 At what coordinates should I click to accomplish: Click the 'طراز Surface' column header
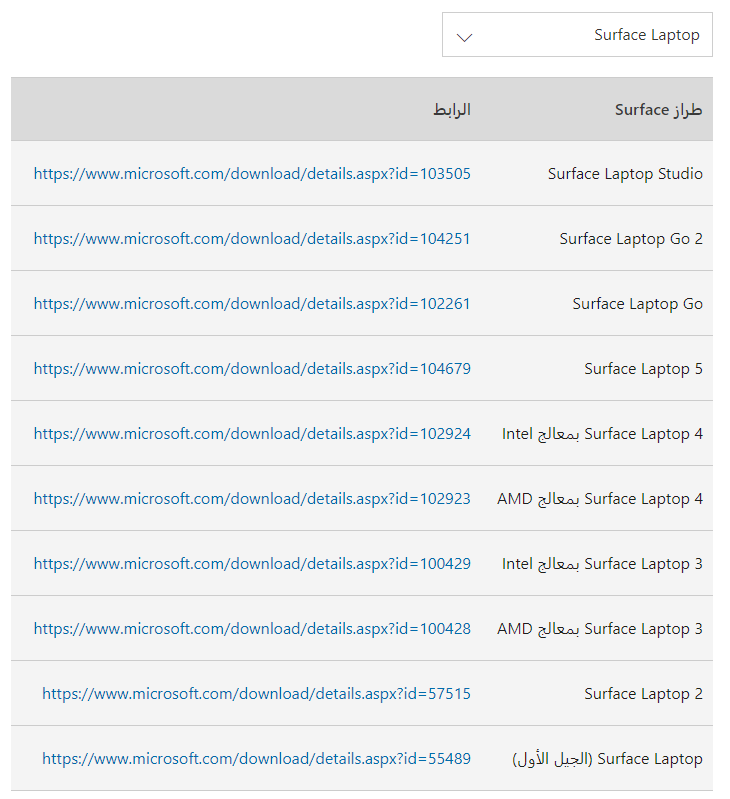click(659, 110)
